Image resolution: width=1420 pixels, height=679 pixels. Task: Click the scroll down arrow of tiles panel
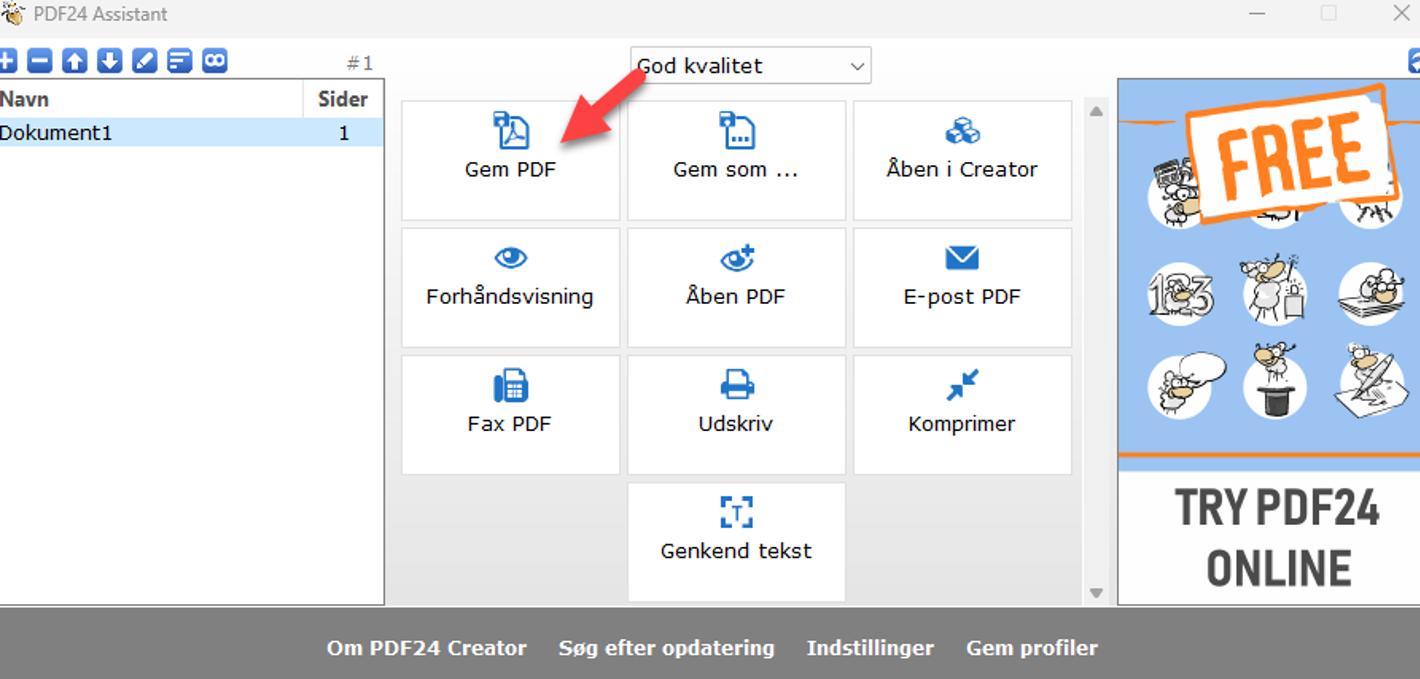click(1096, 593)
